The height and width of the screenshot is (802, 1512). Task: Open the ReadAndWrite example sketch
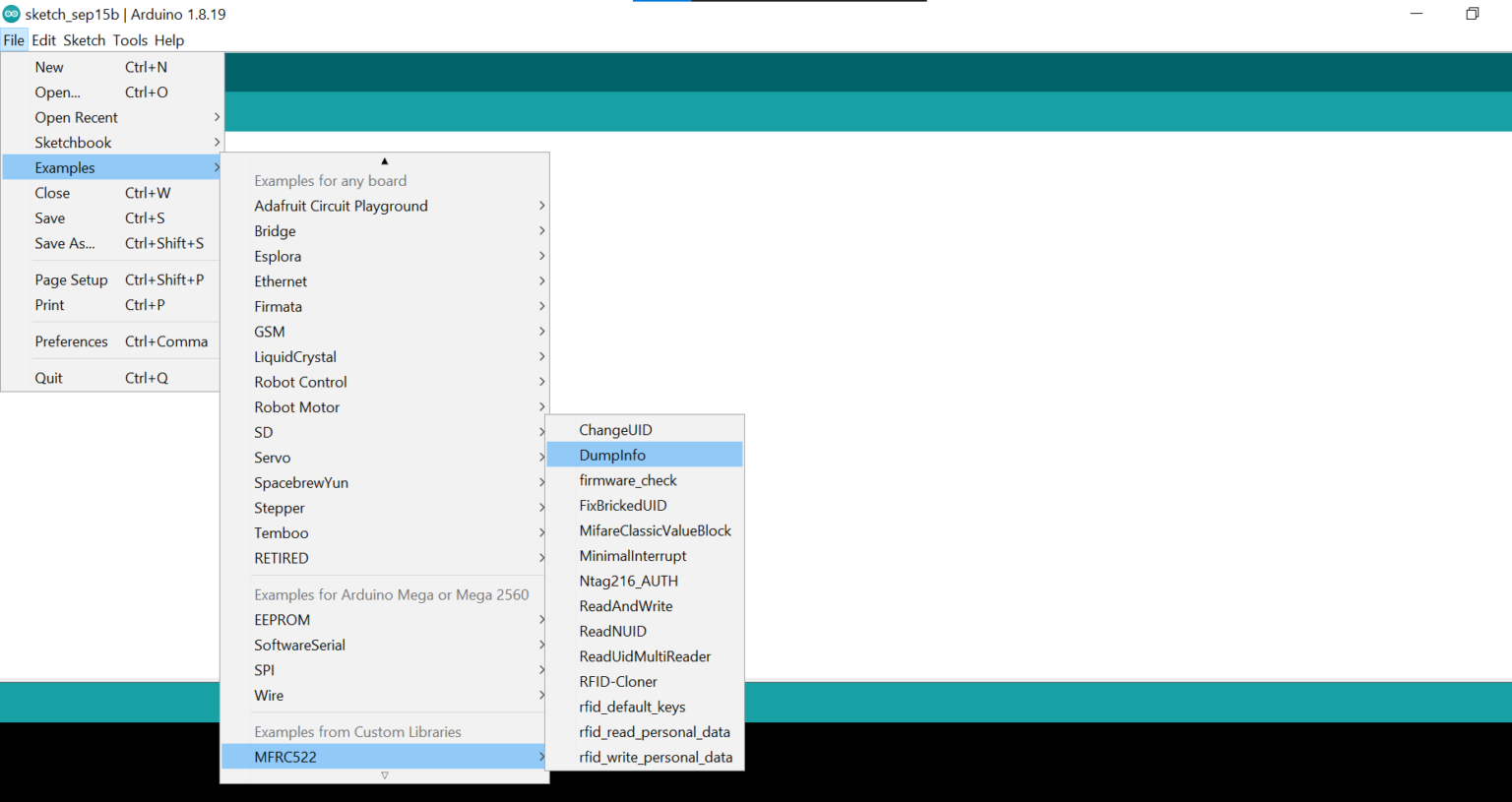626,606
